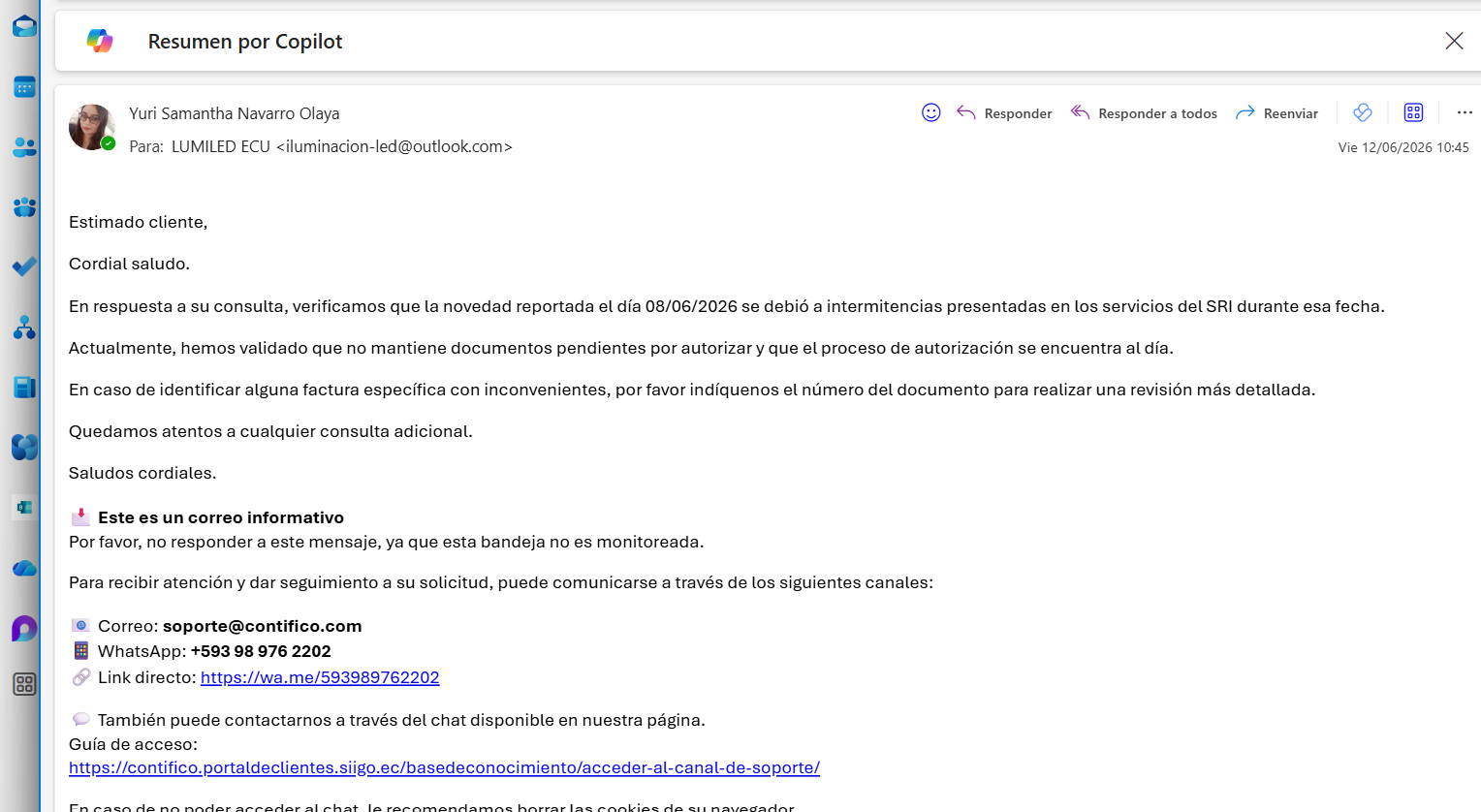Open more actions ellipsis menu
The width and height of the screenshot is (1481, 812).
point(1465,112)
